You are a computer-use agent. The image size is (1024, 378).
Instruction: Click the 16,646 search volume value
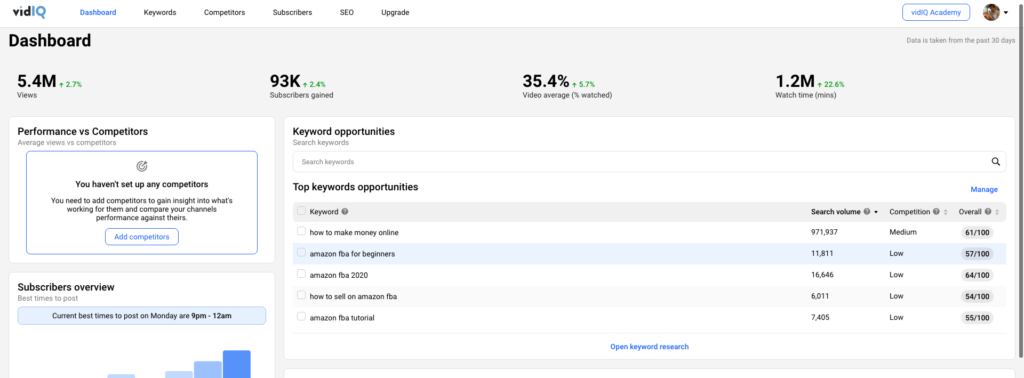(x=822, y=275)
